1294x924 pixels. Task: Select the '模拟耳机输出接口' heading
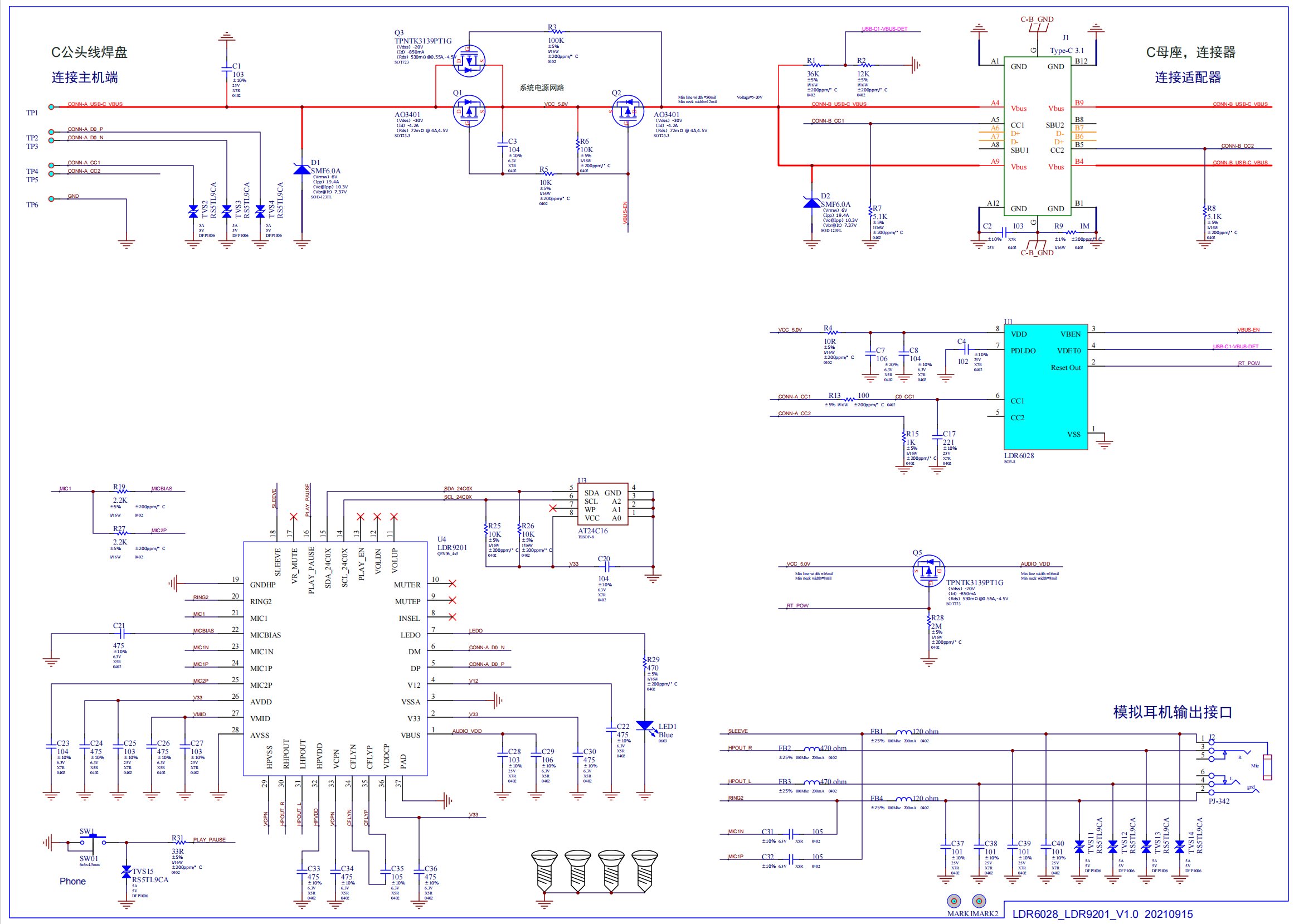click(1173, 712)
